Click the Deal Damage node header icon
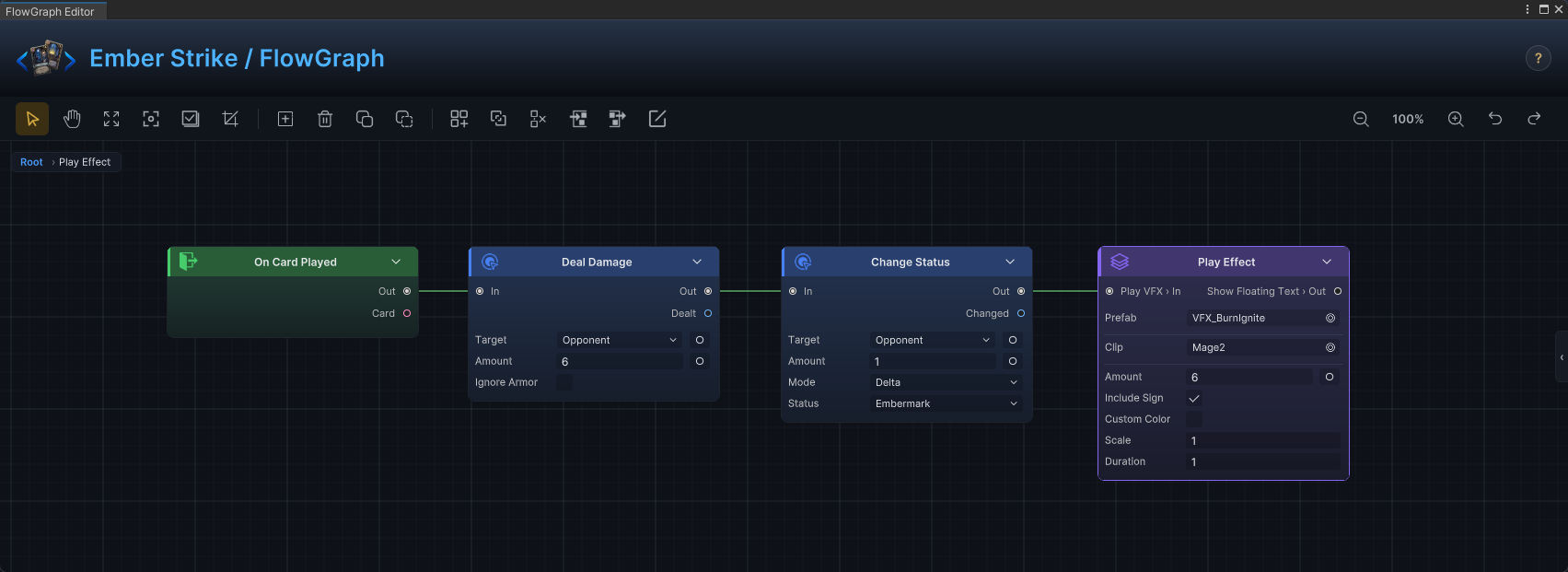Screen dimensions: 1568x572 490,262
